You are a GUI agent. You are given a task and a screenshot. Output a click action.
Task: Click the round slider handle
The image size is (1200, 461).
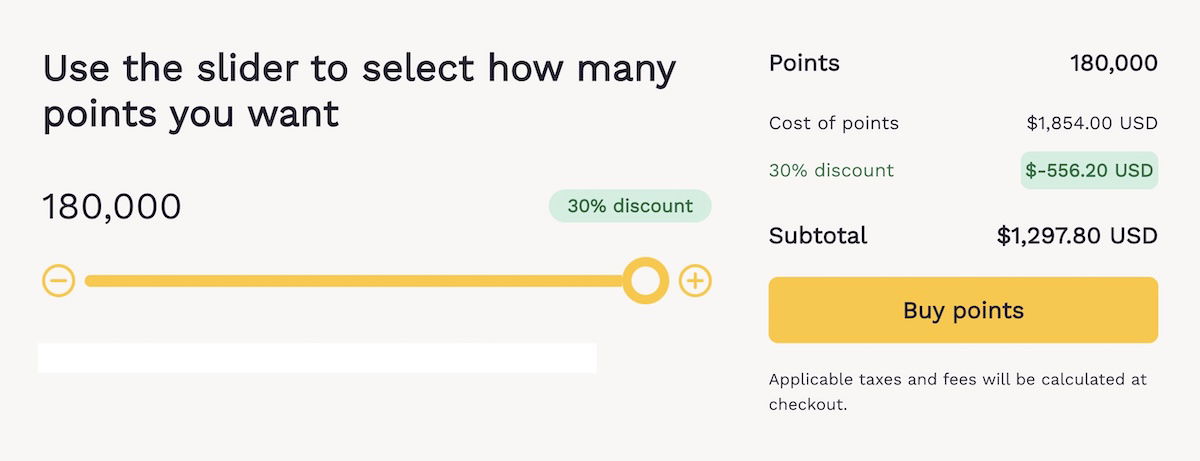tap(645, 281)
